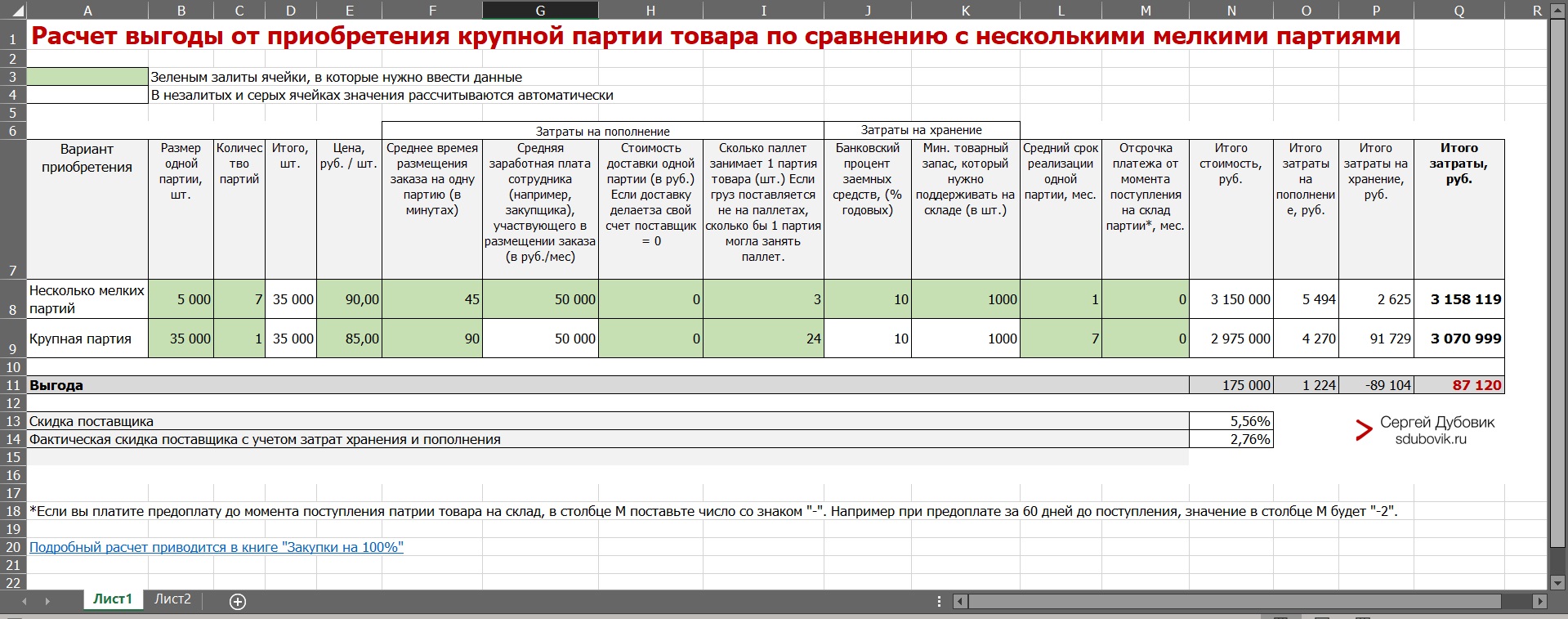Select the "Скидка поставщика" label cell

pos(608,421)
